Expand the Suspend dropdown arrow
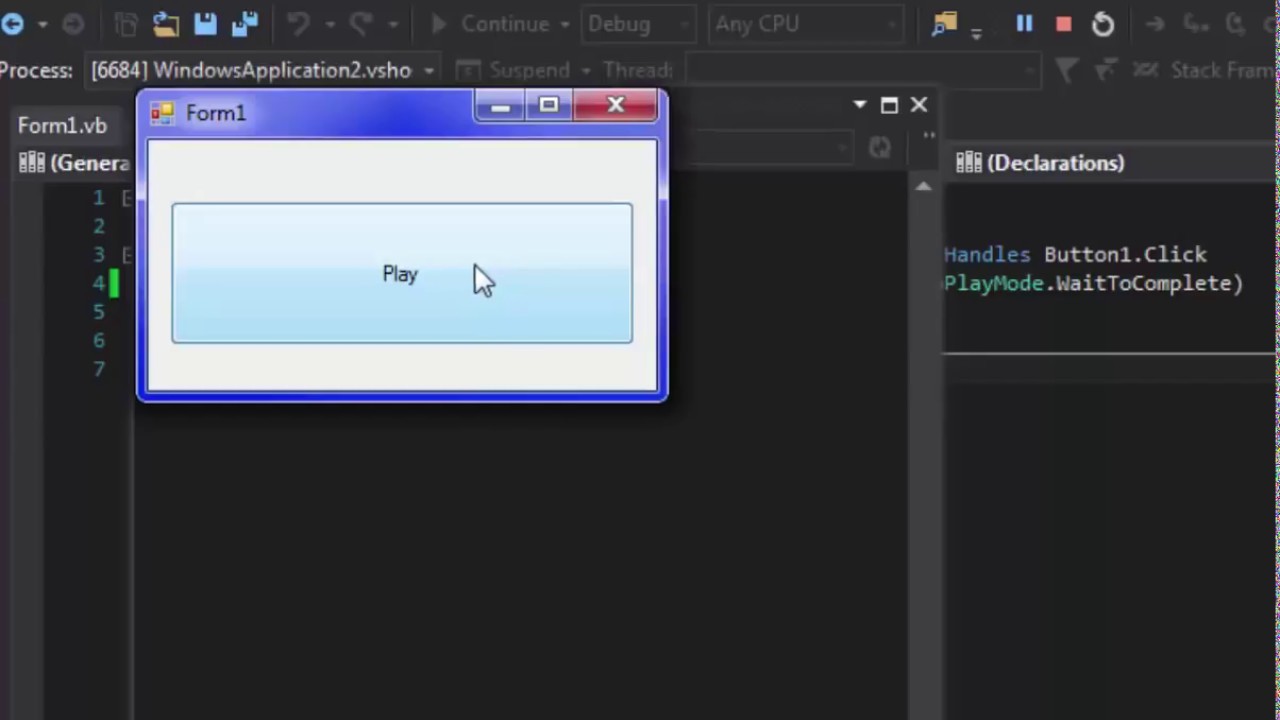This screenshot has height=720, width=1280. [x=585, y=70]
